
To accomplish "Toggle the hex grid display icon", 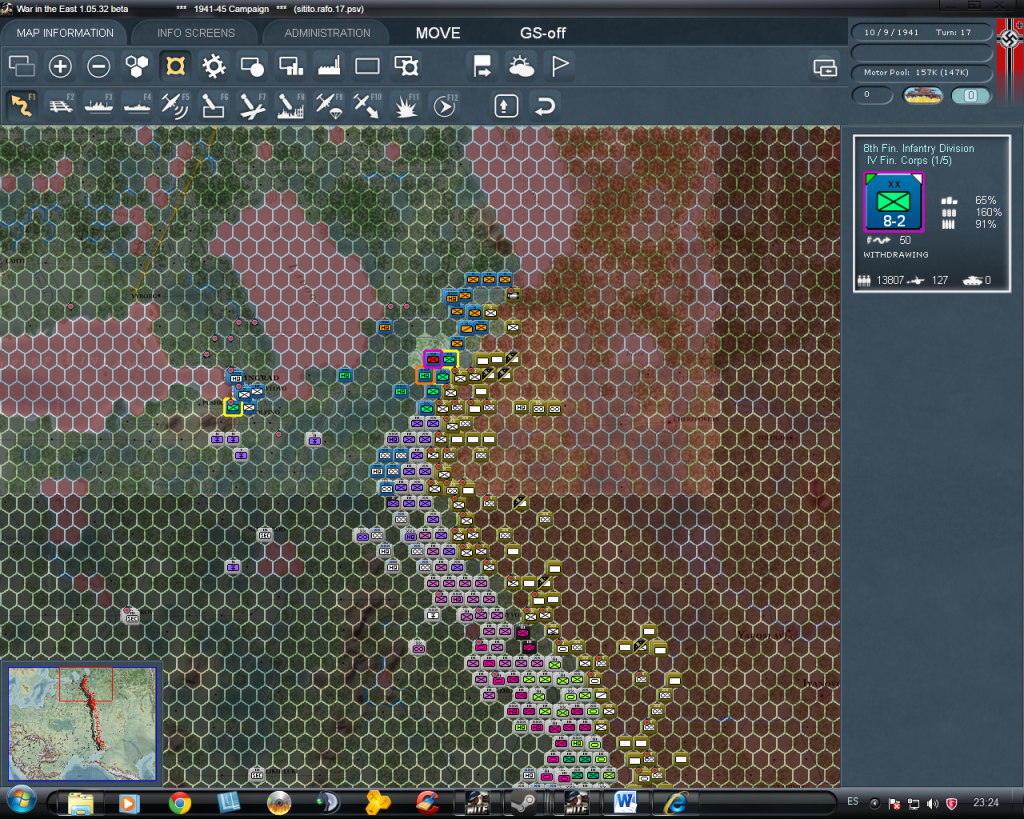I will (137, 66).
